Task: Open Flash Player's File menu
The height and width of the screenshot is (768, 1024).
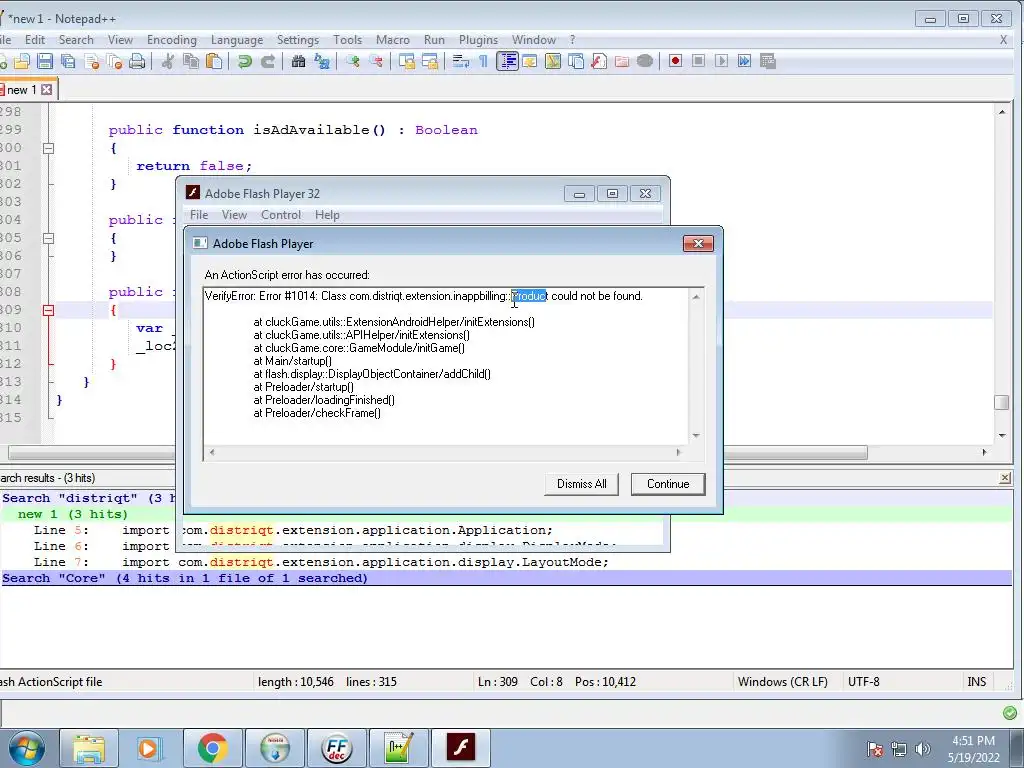Action: tap(199, 215)
